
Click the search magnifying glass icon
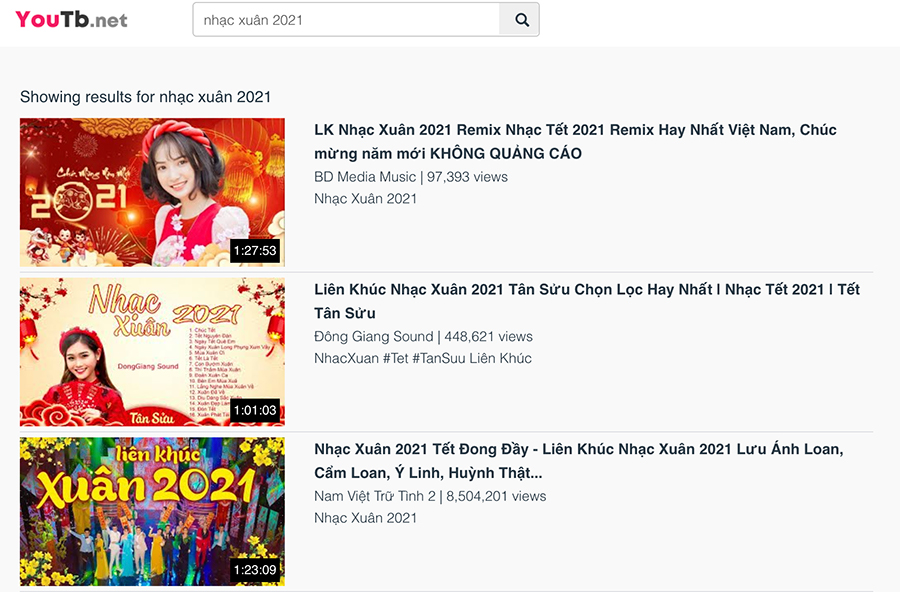click(x=519, y=19)
